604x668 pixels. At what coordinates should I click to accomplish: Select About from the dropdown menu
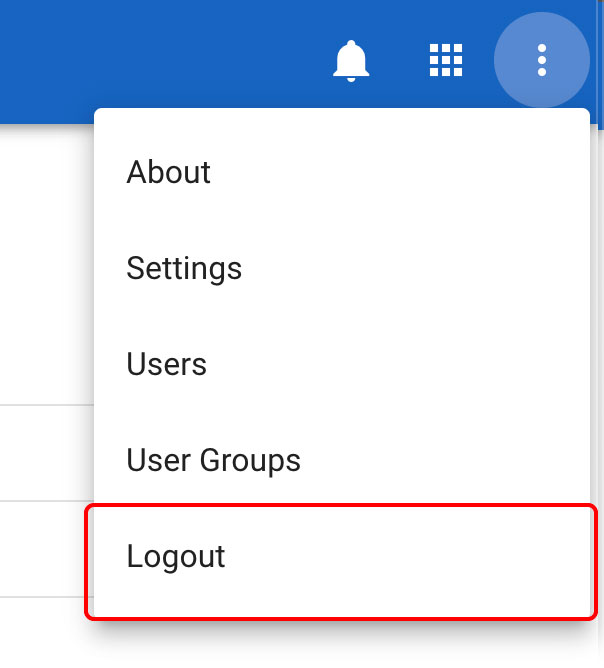pos(340,172)
